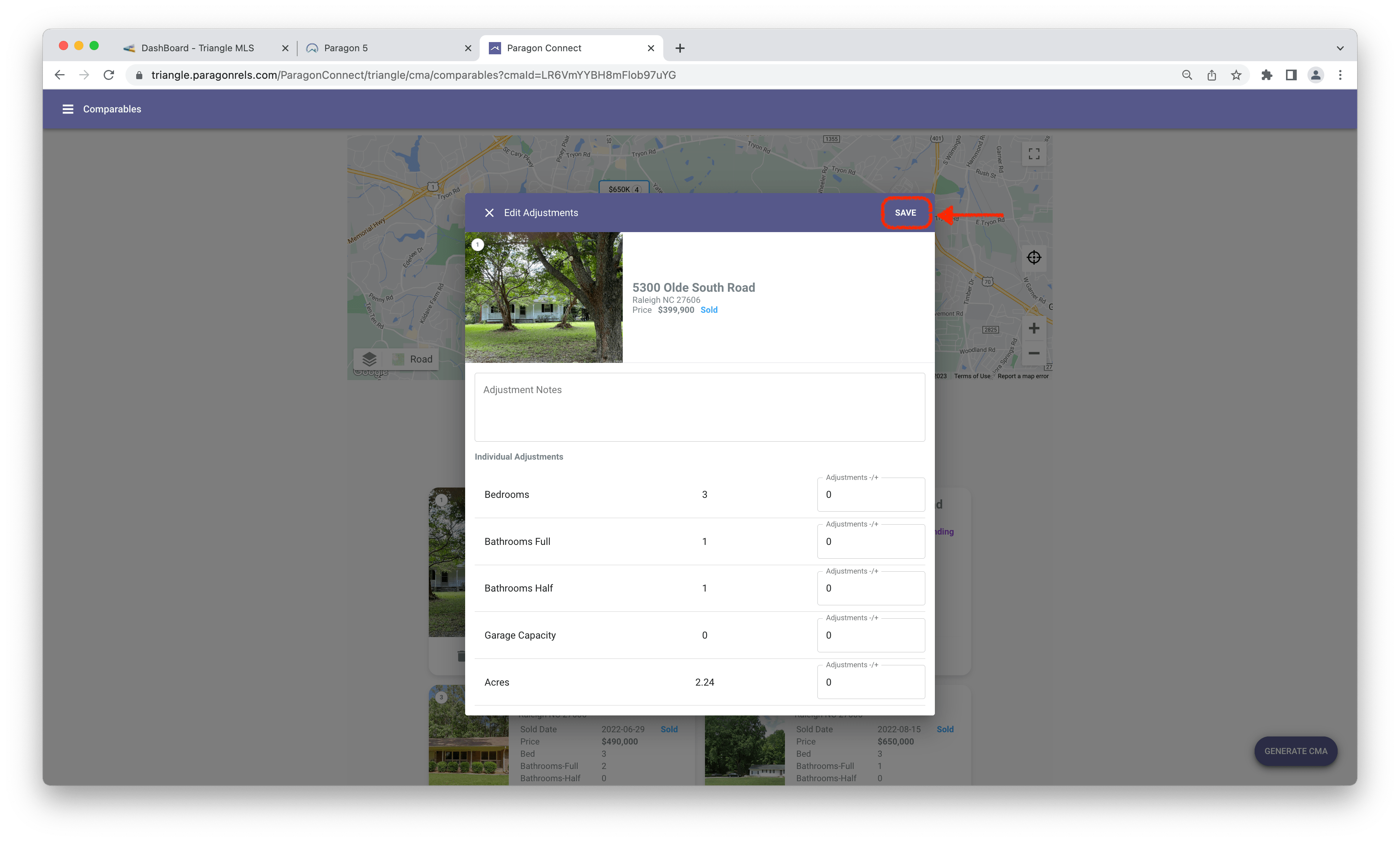Click the browser share icon
The image size is (1400, 842).
point(1211,75)
